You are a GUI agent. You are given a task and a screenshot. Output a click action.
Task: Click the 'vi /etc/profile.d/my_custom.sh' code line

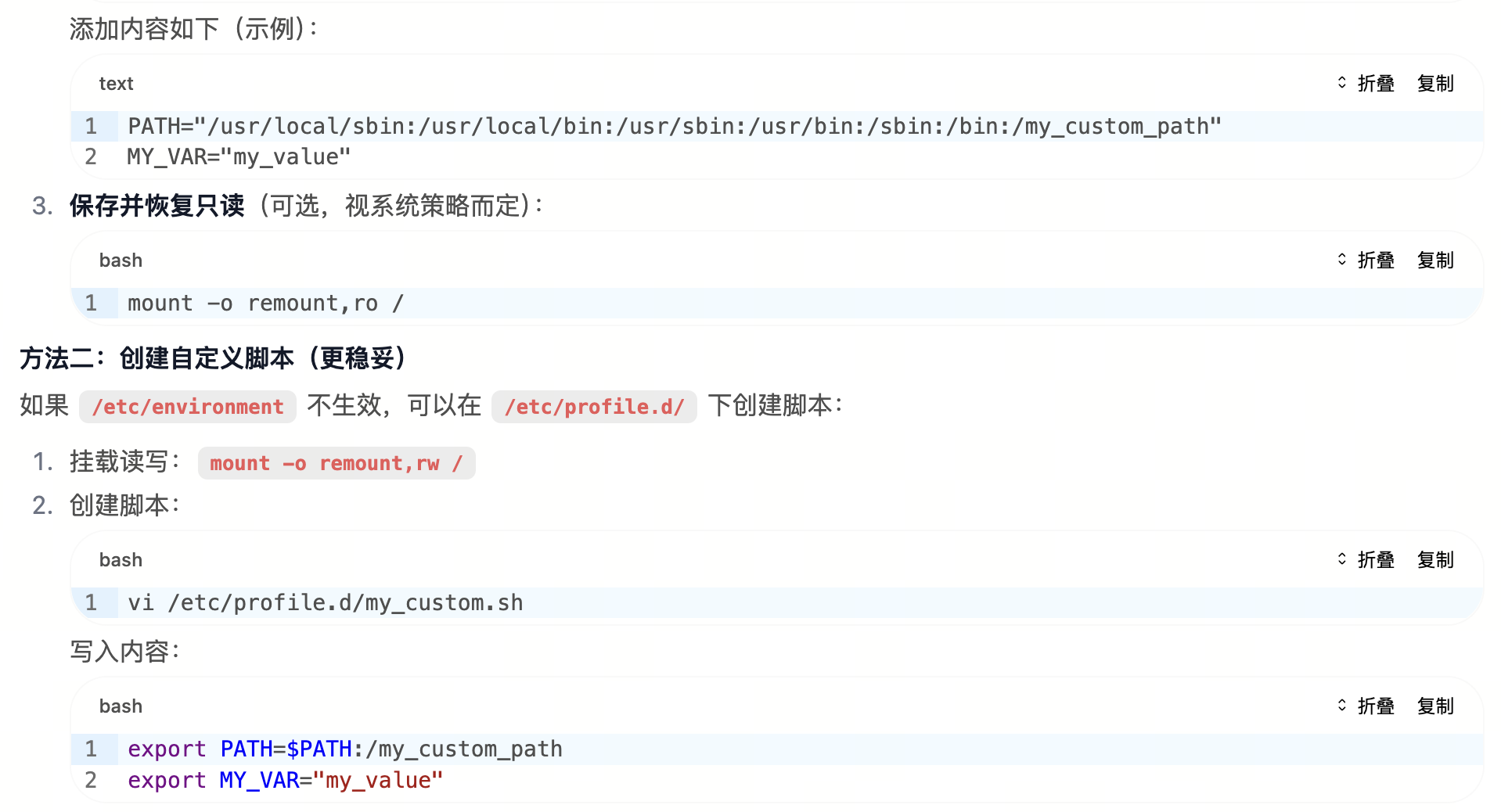point(325,603)
